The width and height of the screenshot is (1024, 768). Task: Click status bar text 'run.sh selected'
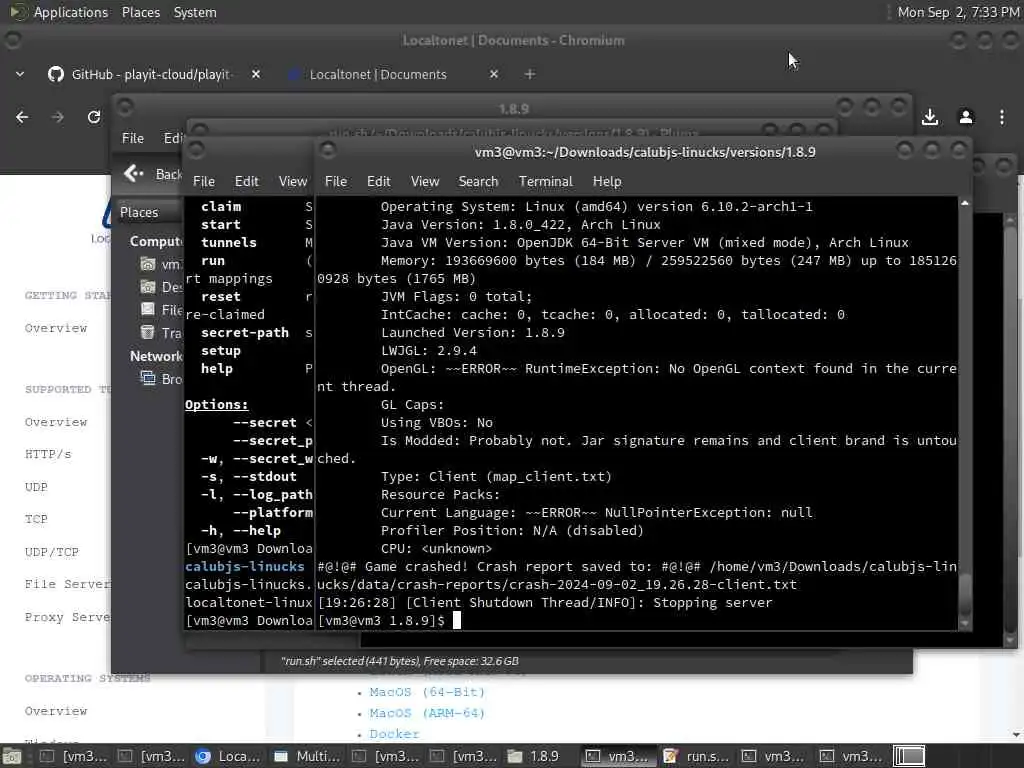400,662
